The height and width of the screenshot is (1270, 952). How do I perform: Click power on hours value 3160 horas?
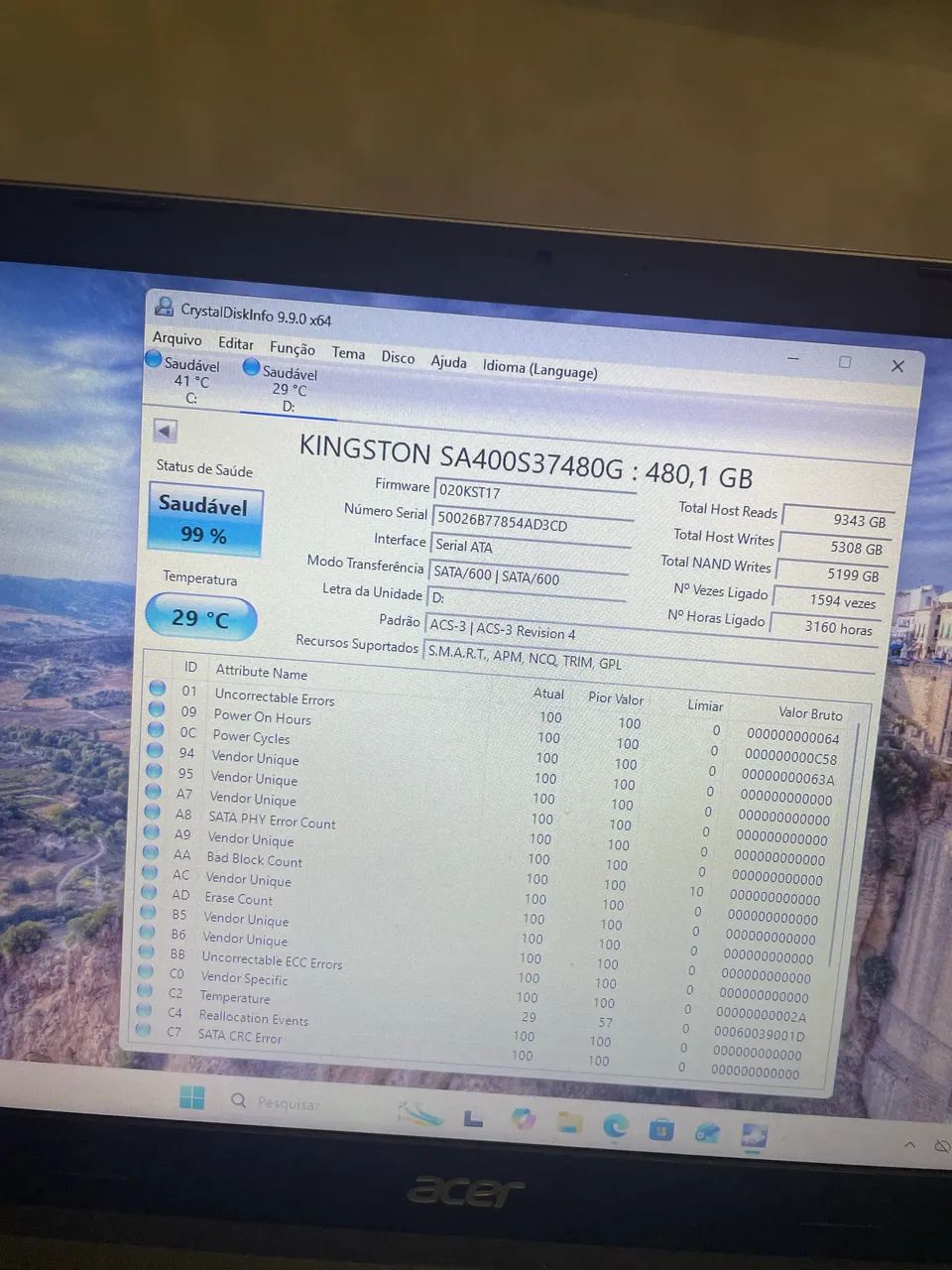823,627
